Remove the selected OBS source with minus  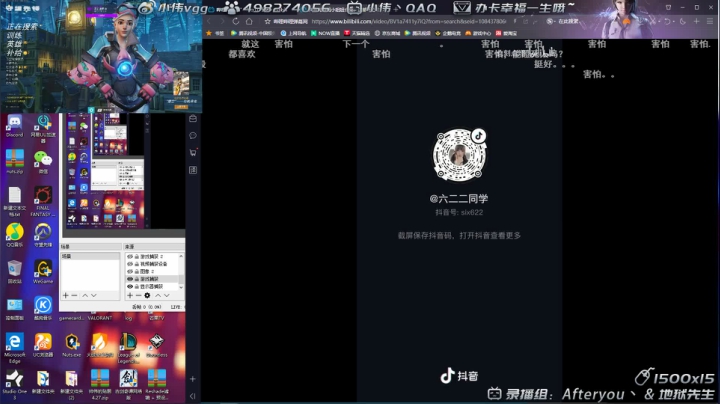(138, 295)
